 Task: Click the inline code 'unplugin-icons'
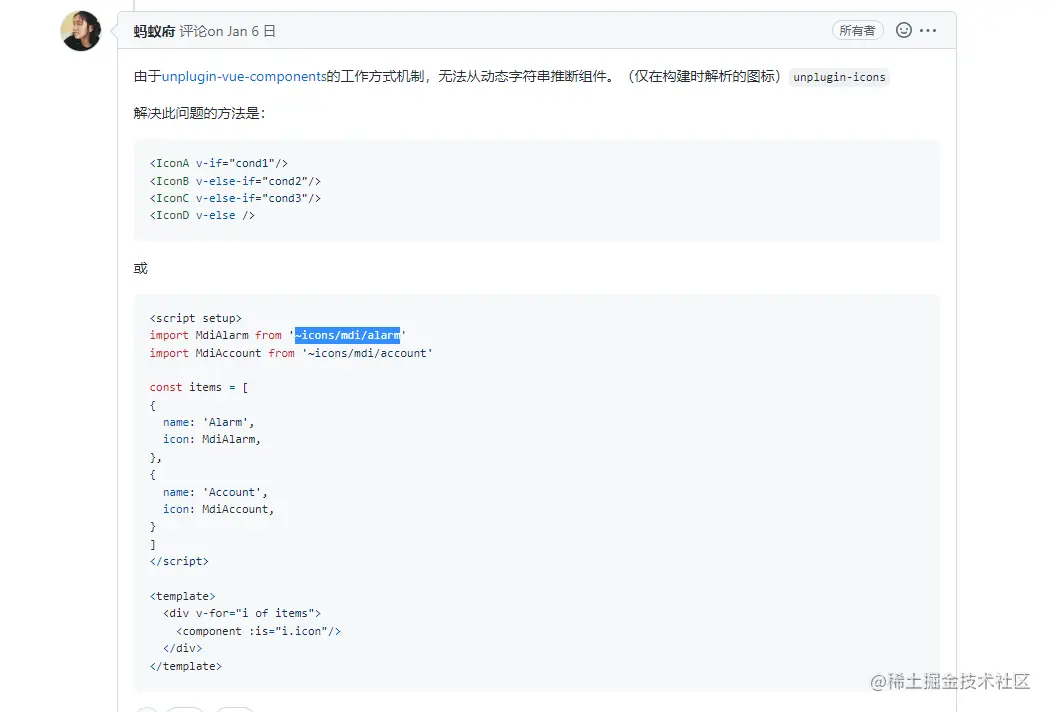(839, 77)
